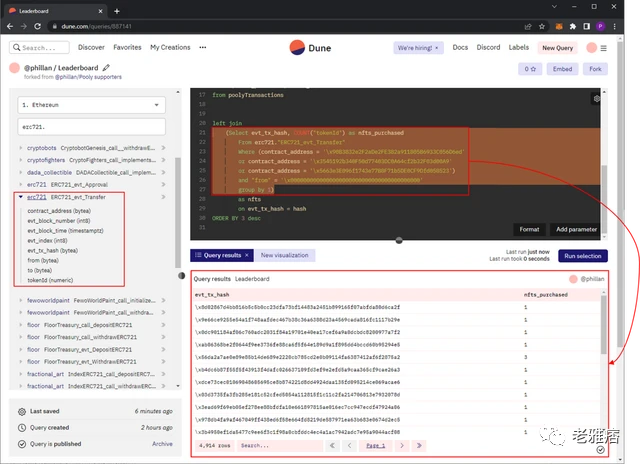Click Add parameter
640x464 pixels.
click(x=576, y=229)
